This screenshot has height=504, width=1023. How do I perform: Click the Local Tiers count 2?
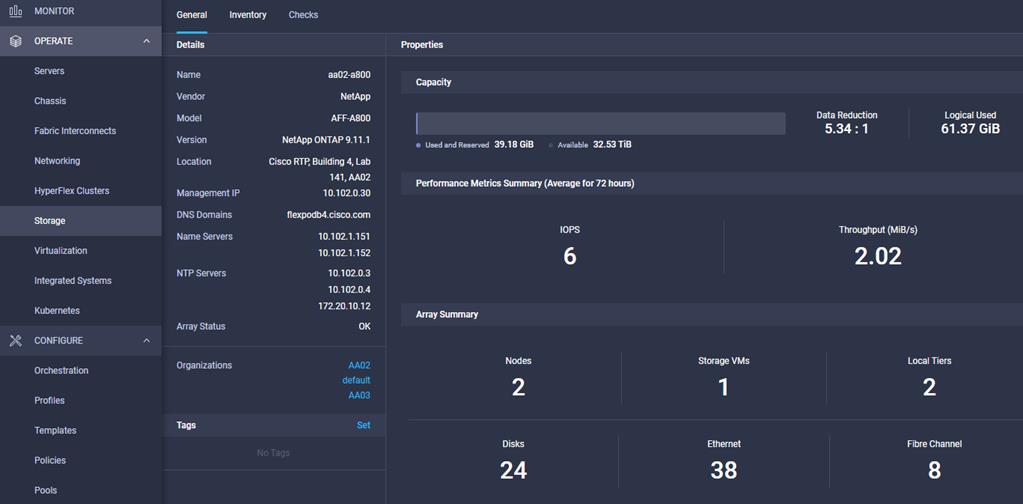click(929, 388)
